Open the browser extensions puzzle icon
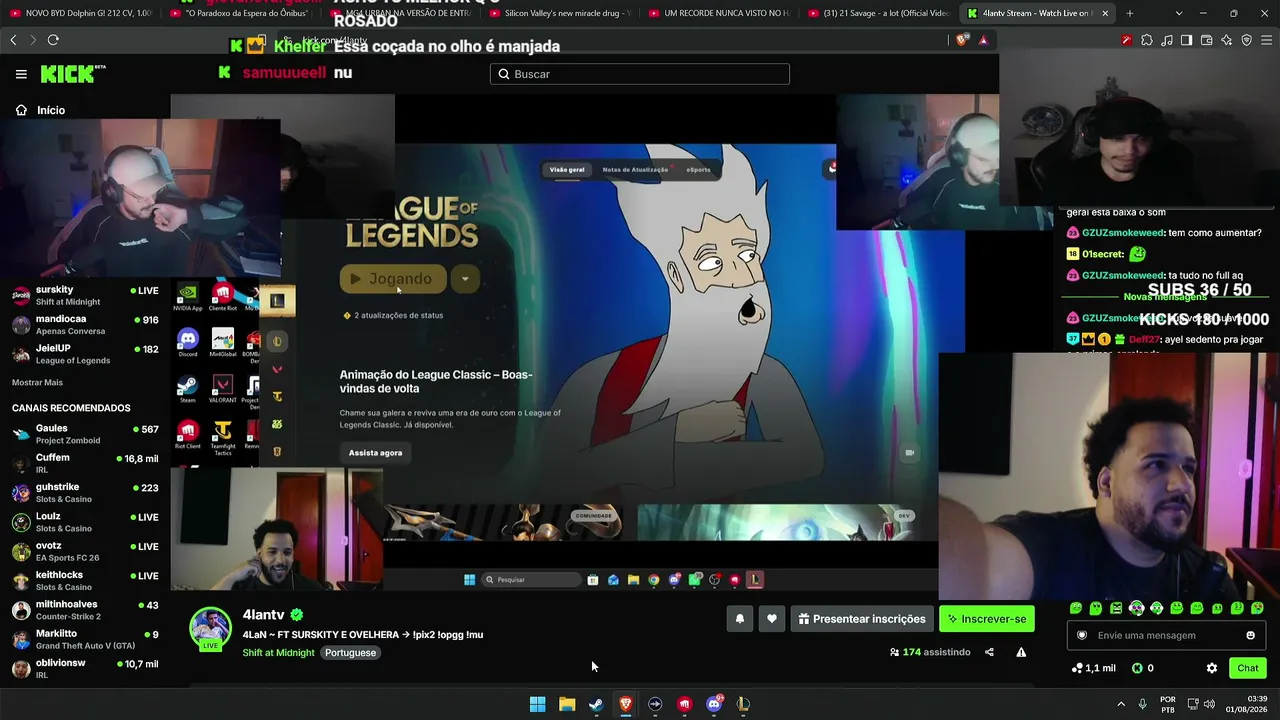 pos(1146,40)
